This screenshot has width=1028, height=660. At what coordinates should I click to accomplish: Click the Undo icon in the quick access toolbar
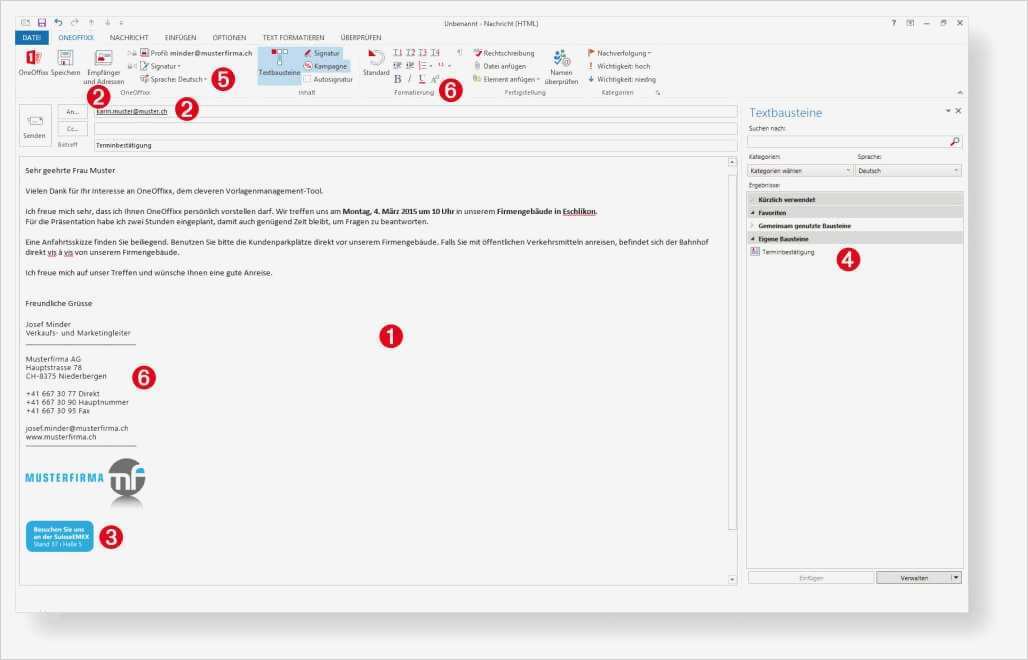pyautogui.click(x=58, y=23)
